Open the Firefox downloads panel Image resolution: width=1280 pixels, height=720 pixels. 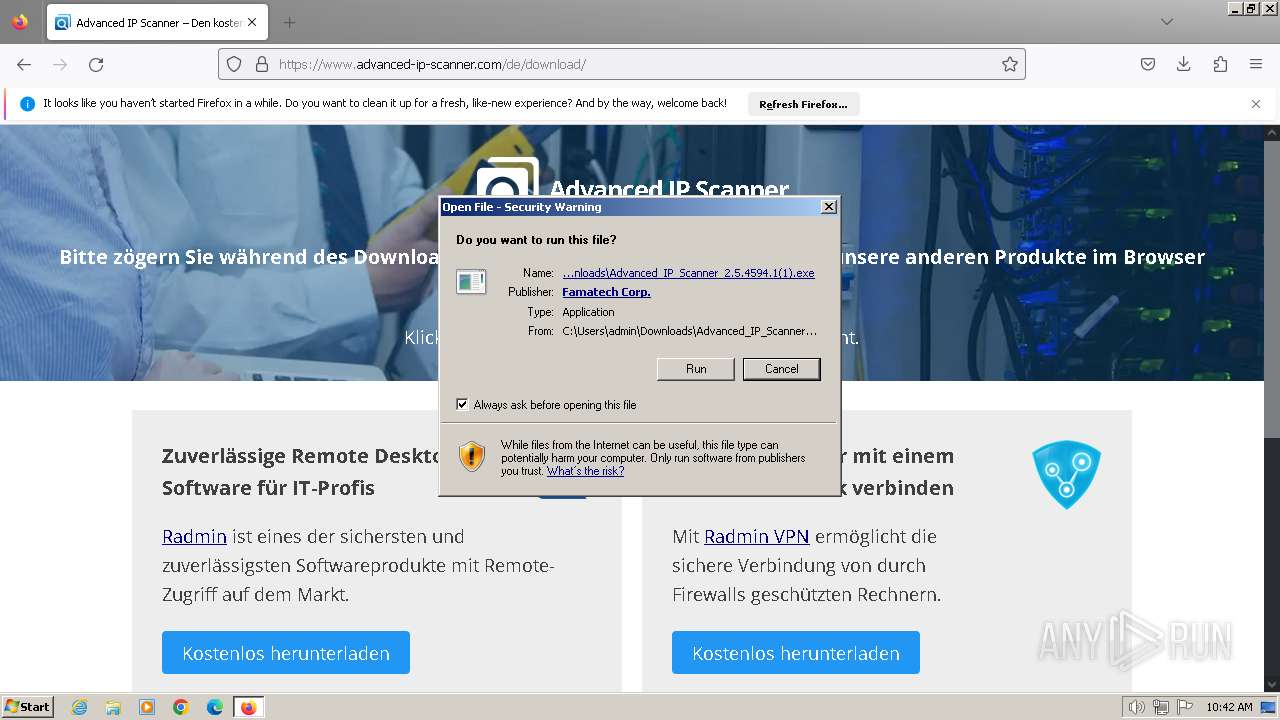tap(1184, 64)
